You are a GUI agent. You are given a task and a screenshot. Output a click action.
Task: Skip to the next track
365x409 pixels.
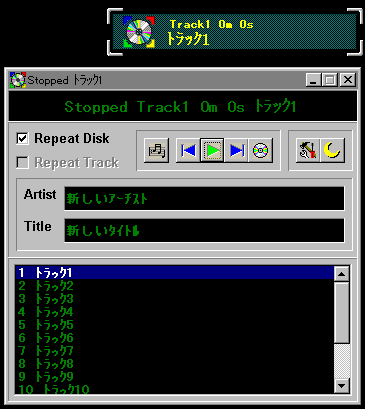click(236, 150)
